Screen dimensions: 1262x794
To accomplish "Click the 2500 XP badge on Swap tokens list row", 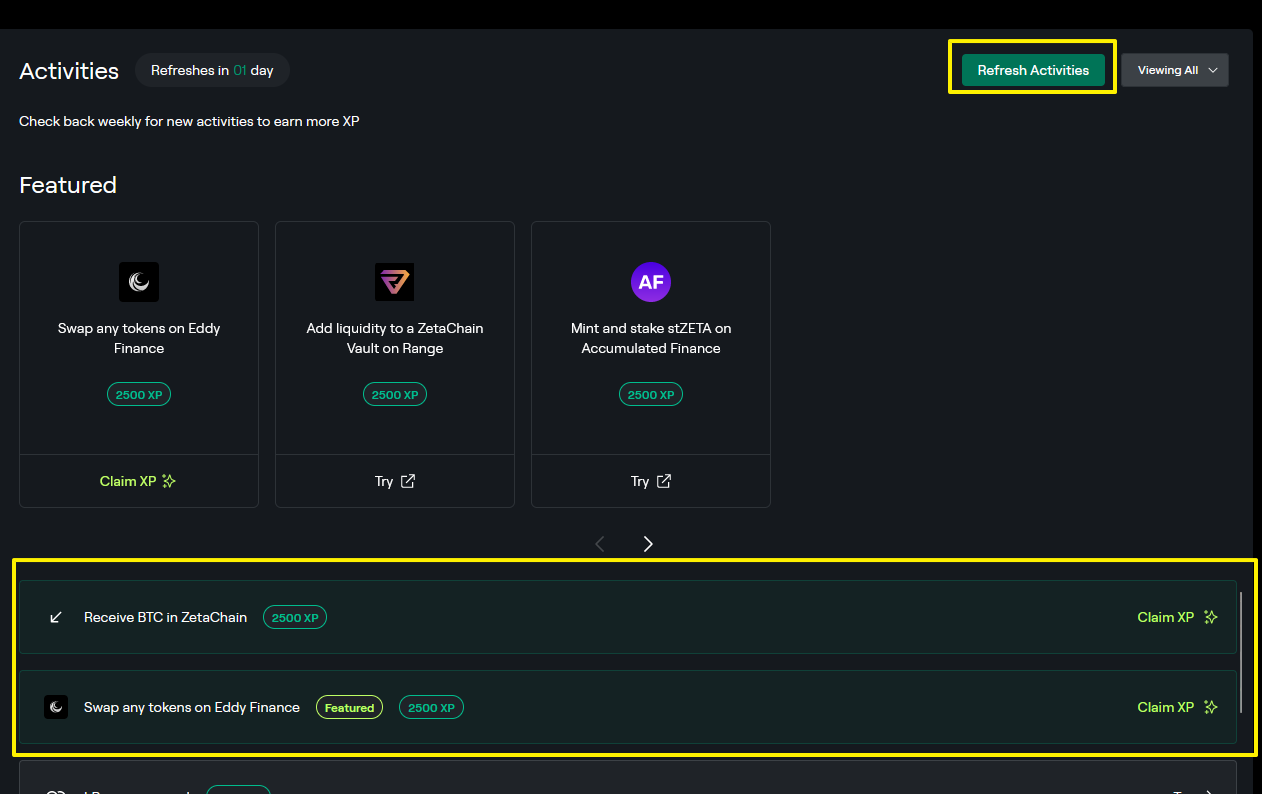I will point(431,707).
